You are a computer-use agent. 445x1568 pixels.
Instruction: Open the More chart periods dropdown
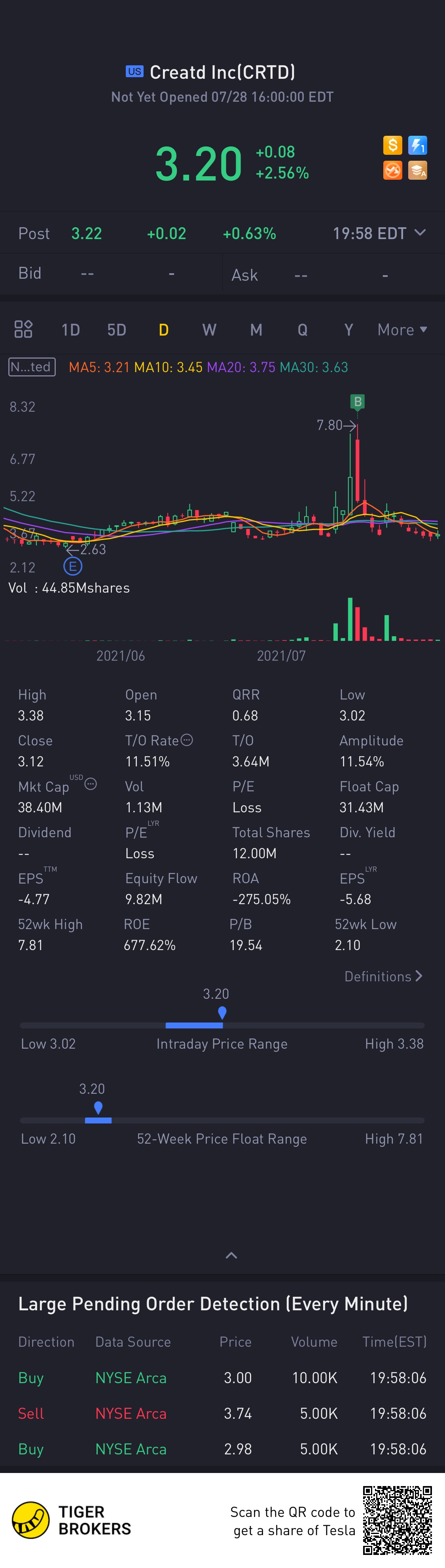point(402,329)
